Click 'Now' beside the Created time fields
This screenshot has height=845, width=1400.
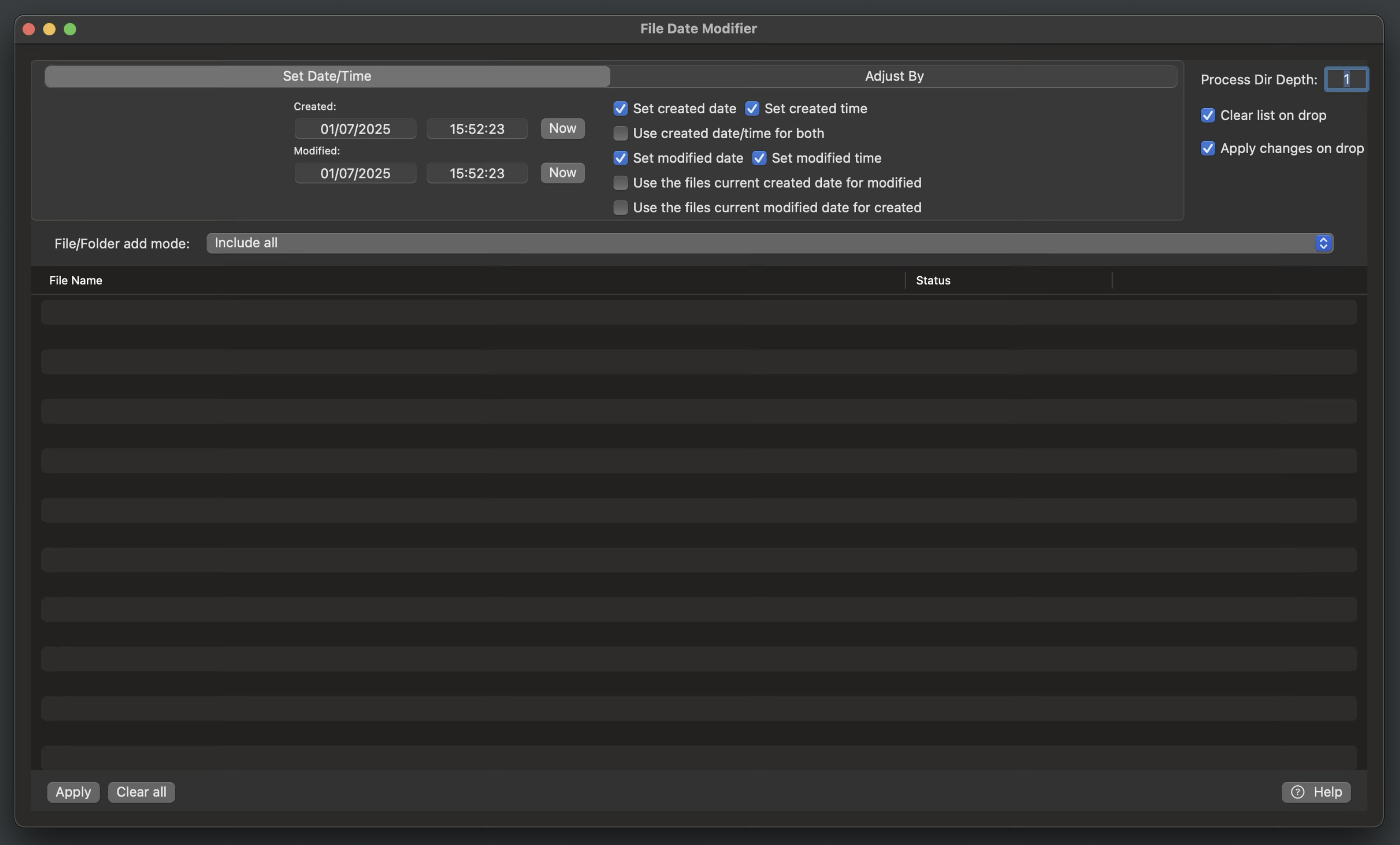point(562,129)
